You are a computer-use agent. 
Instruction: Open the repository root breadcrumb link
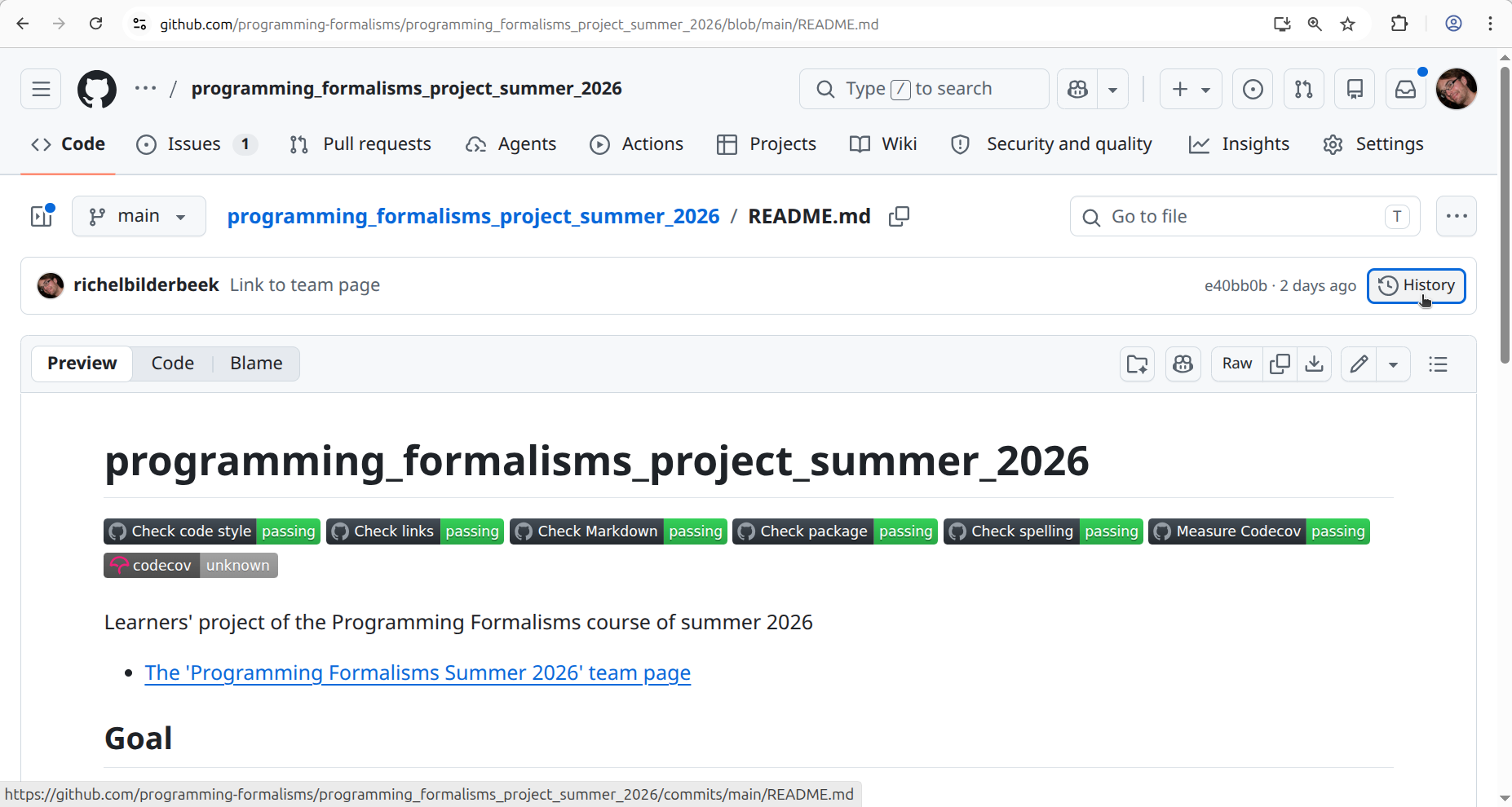pyautogui.click(x=473, y=216)
